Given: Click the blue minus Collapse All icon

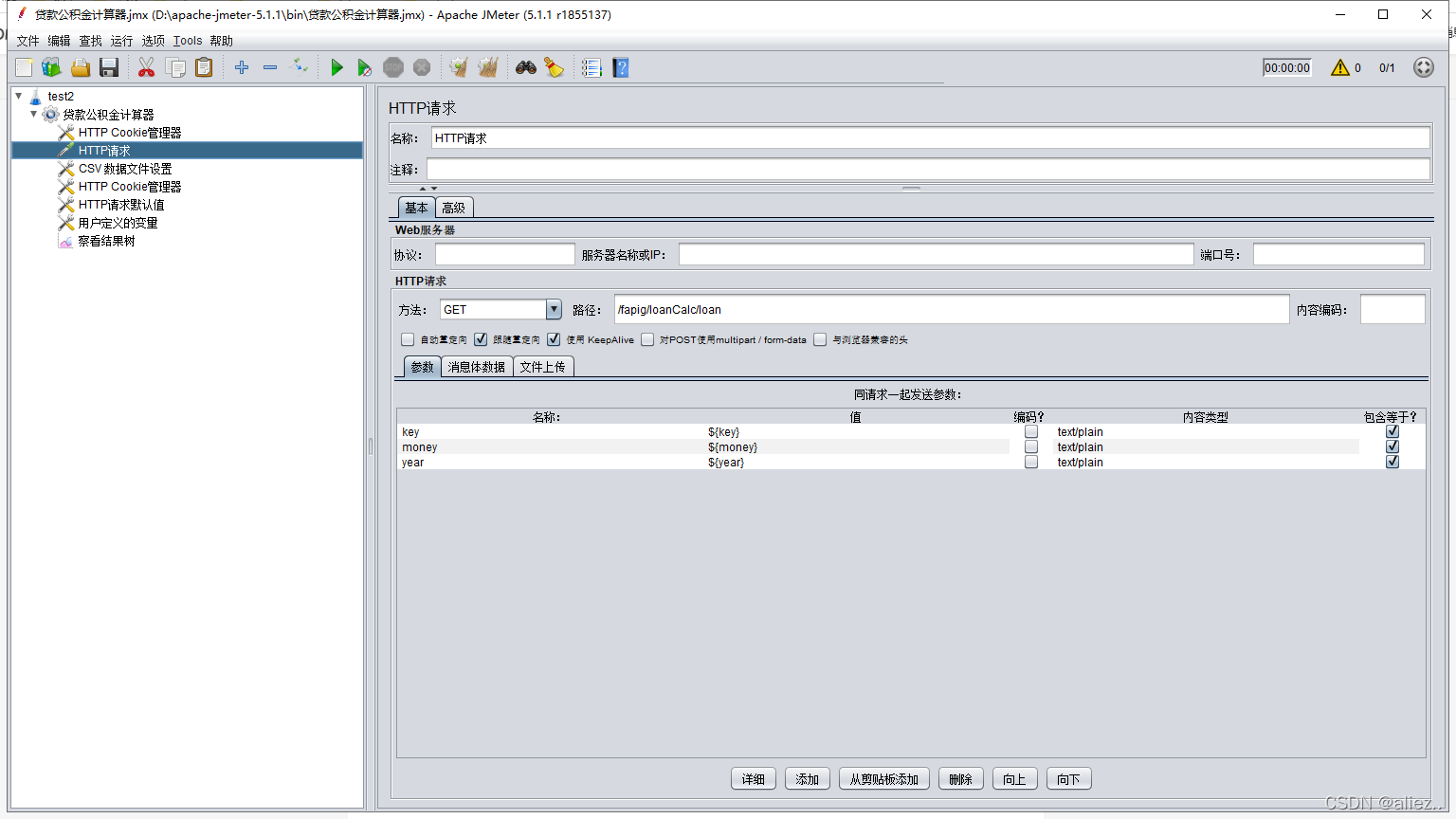Looking at the screenshot, I should coord(270,67).
